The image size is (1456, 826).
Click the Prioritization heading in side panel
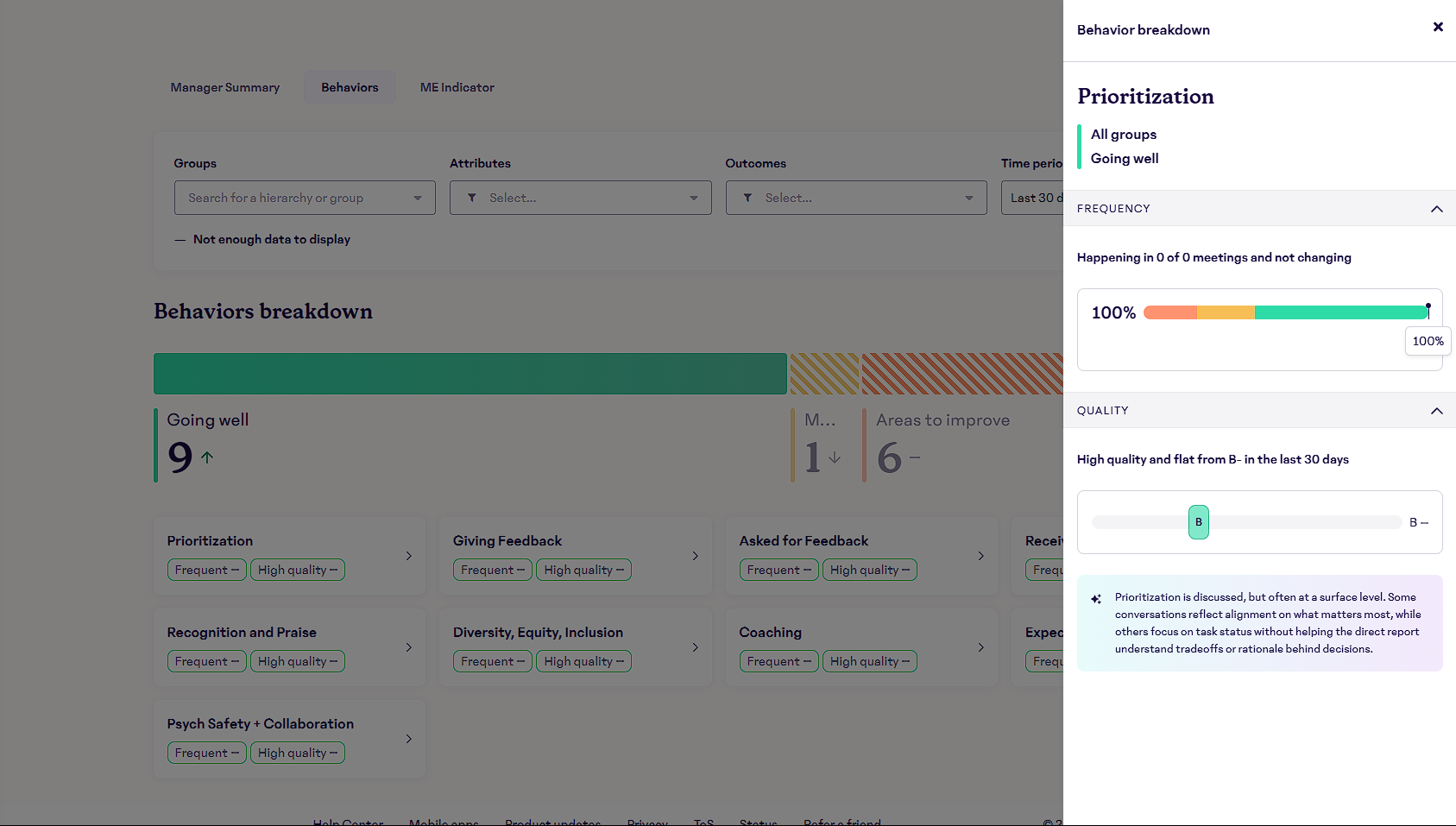1145,96
